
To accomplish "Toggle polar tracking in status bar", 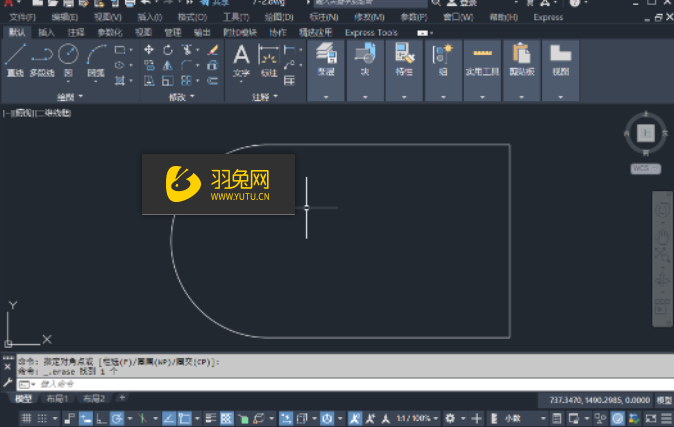I will tap(116, 418).
